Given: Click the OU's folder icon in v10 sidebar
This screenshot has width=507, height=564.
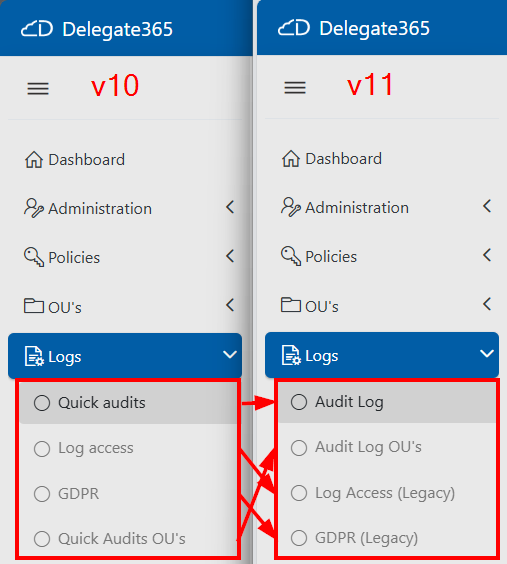Looking at the screenshot, I should [x=34, y=306].
